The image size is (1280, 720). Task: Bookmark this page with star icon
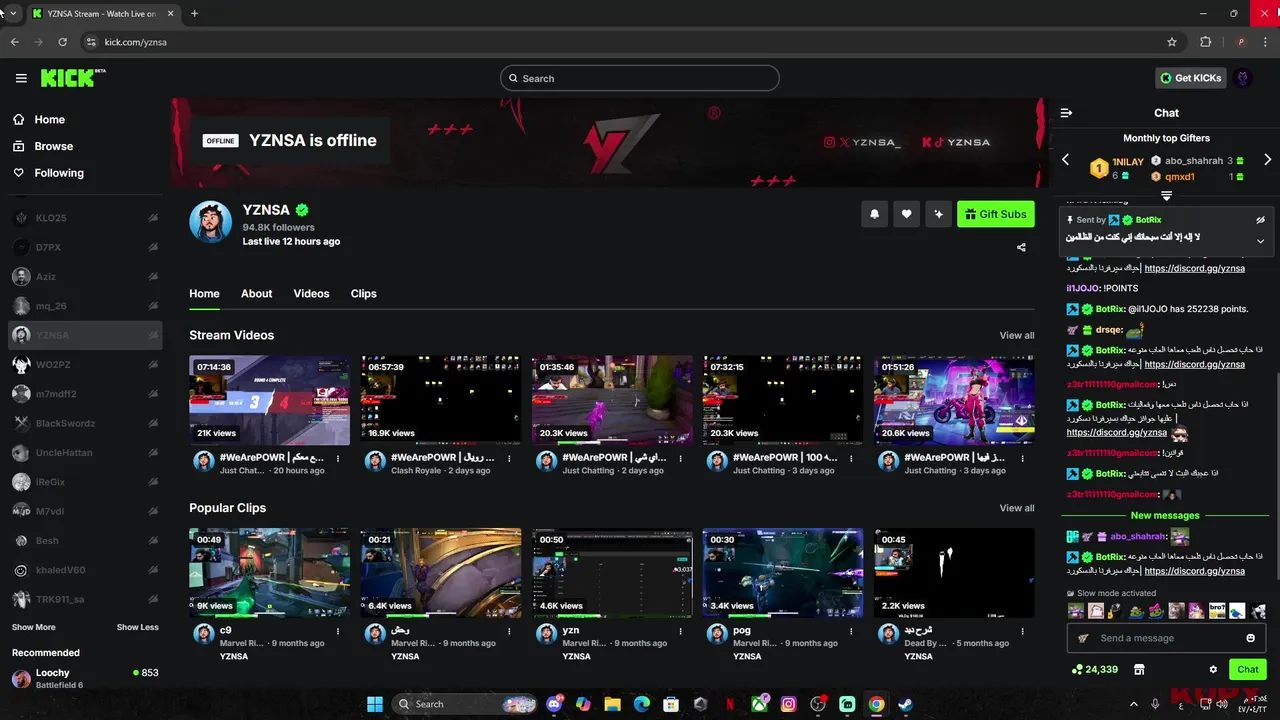pos(1172,42)
